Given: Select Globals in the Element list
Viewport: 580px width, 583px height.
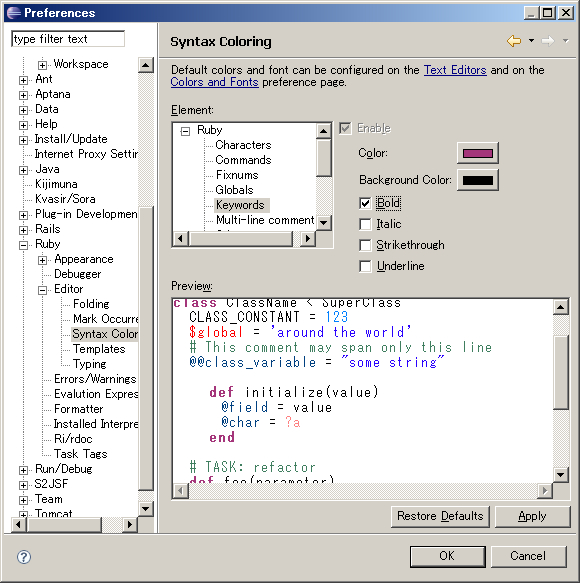Looking at the screenshot, I should click(x=234, y=190).
